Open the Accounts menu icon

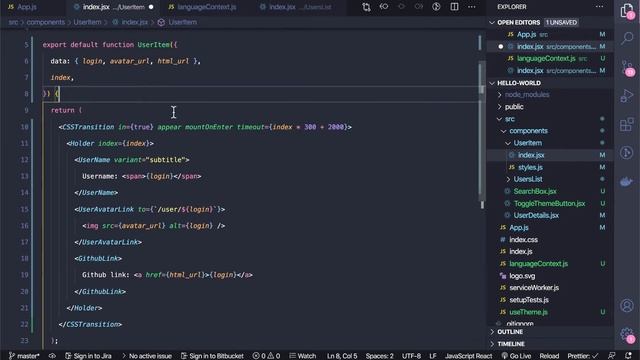[627, 305]
